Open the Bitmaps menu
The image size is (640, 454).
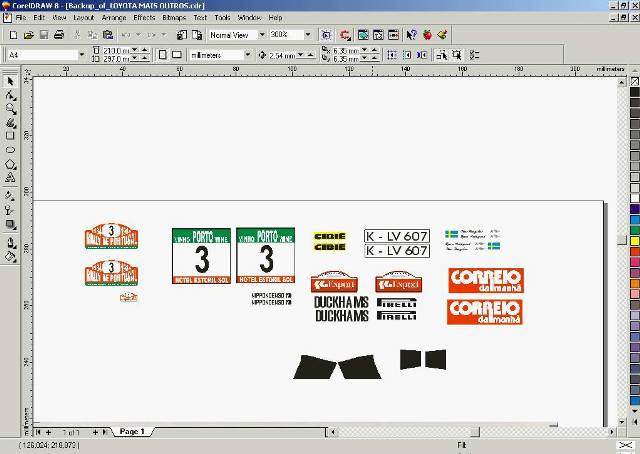click(174, 18)
